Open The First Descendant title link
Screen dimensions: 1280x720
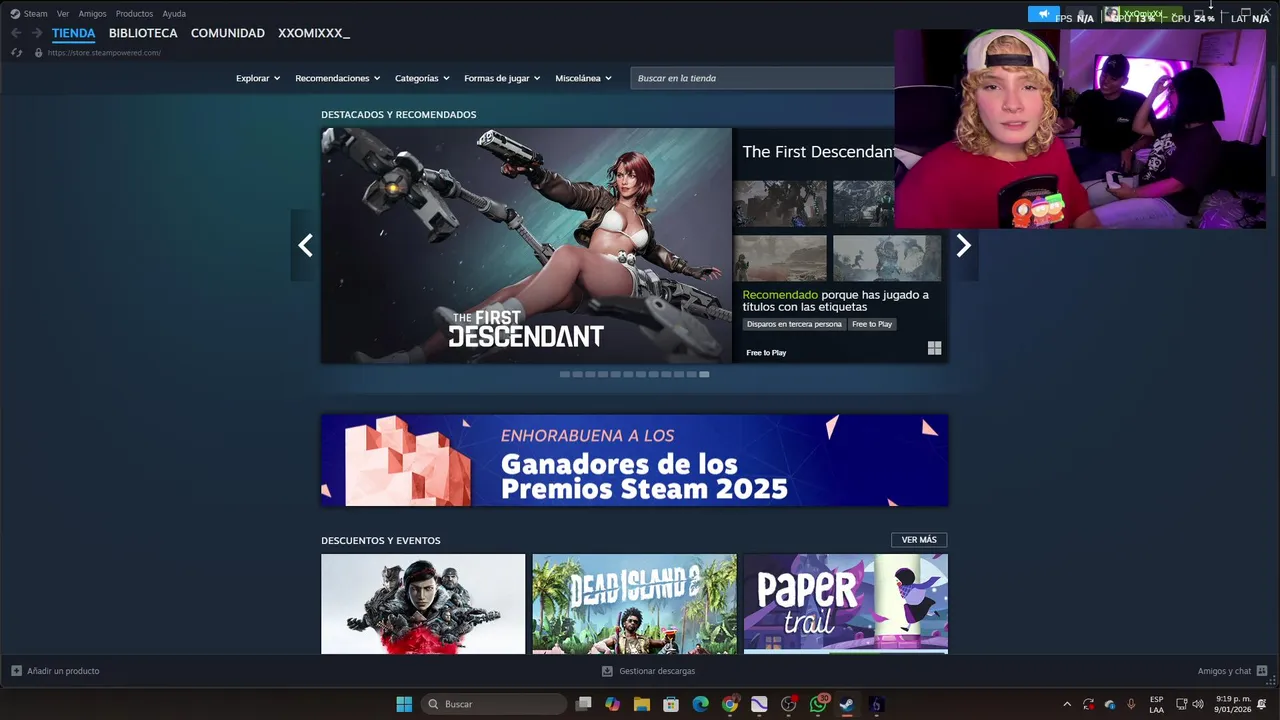coord(818,152)
